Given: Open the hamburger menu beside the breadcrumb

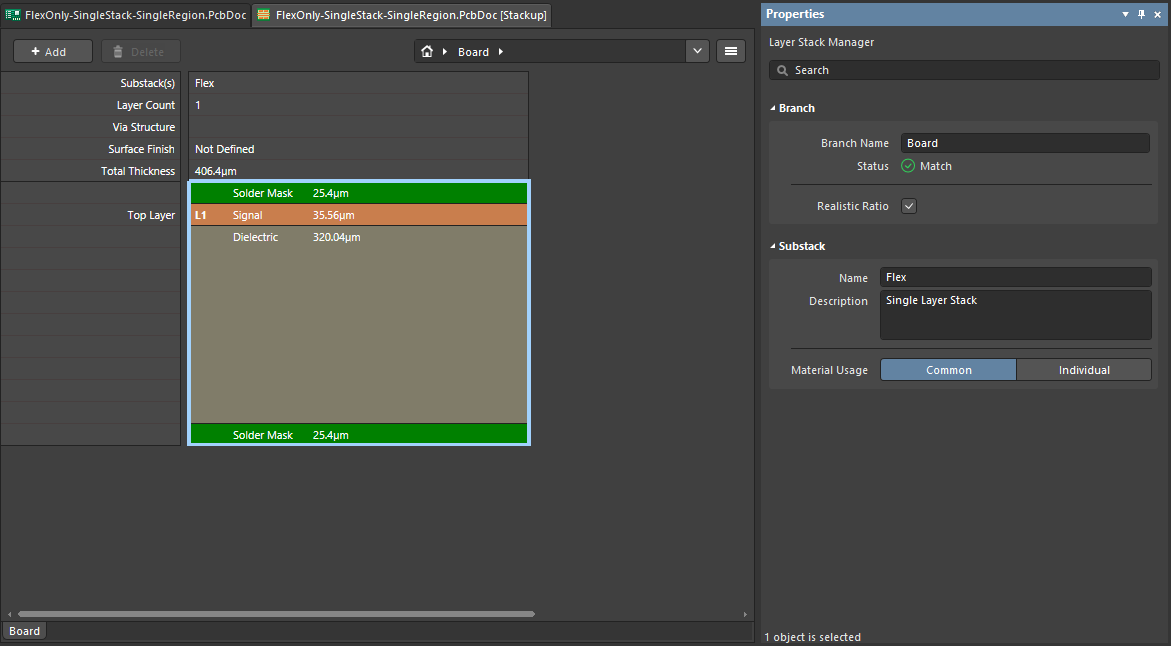Looking at the screenshot, I should click(731, 52).
